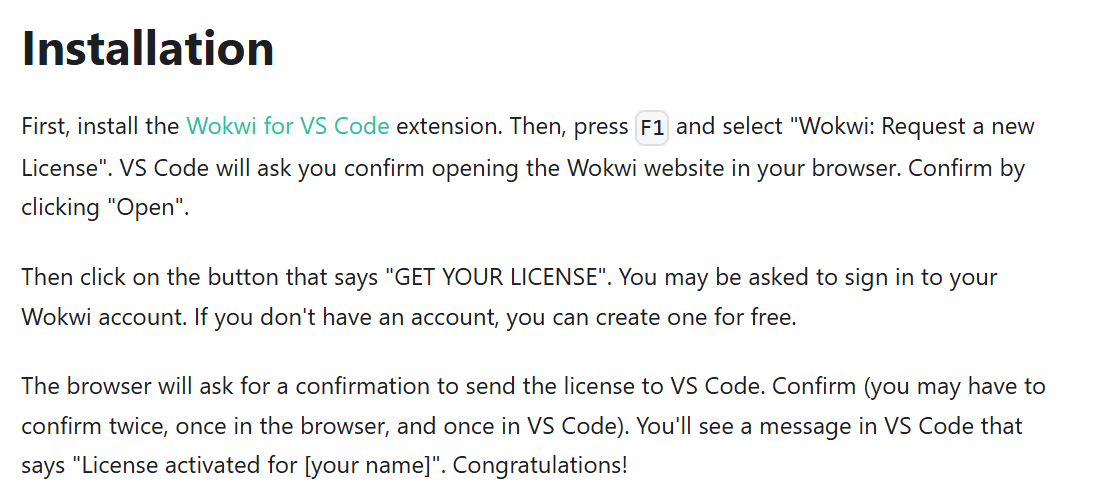Open the Wokwi for VS Code link
Viewport: 1104px width, 496px height.
288,127
